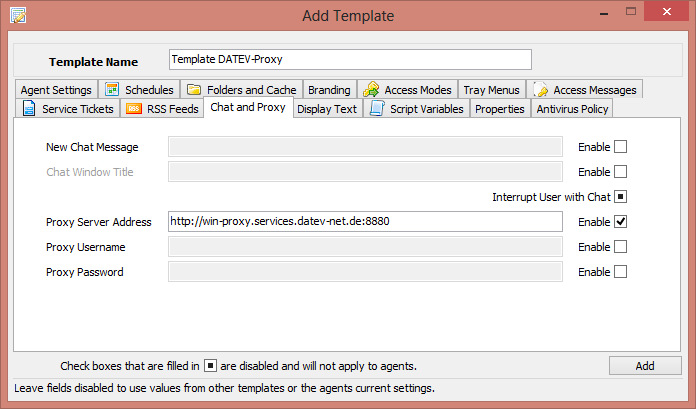Open the Folders and Cache tab
Image resolution: width=696 pixels, height=409 pixels.
(241, 90)
